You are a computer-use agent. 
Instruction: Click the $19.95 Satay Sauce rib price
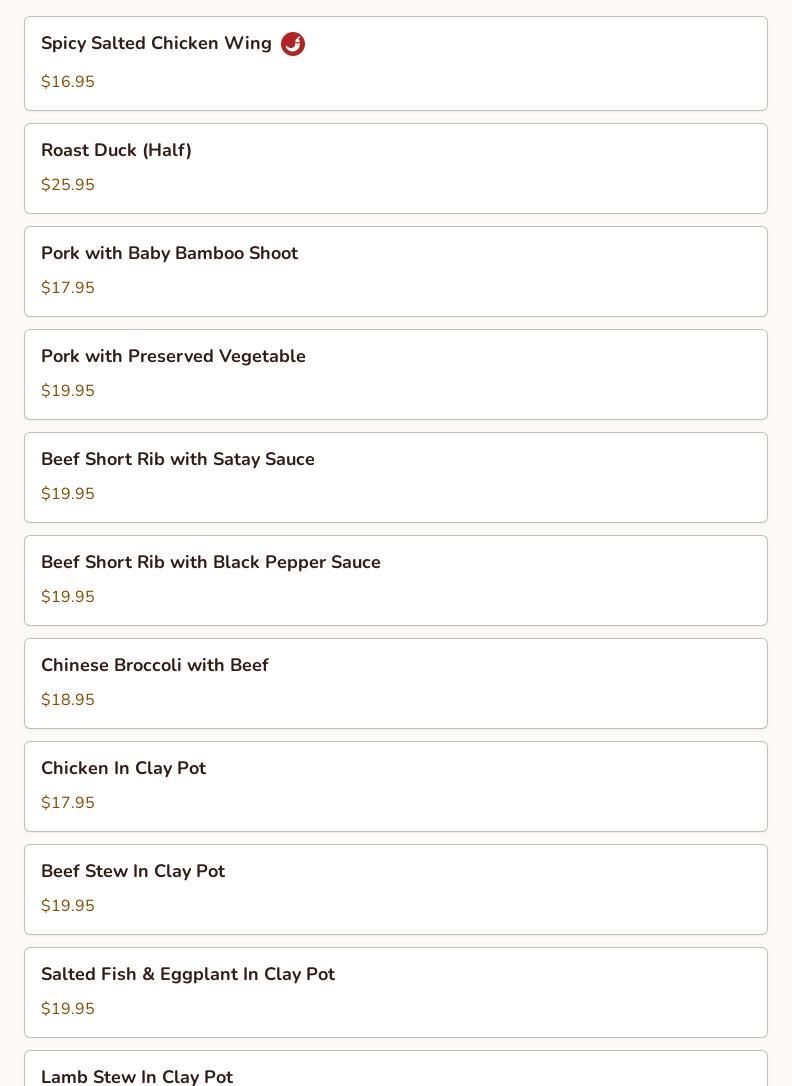pos(68,494)
